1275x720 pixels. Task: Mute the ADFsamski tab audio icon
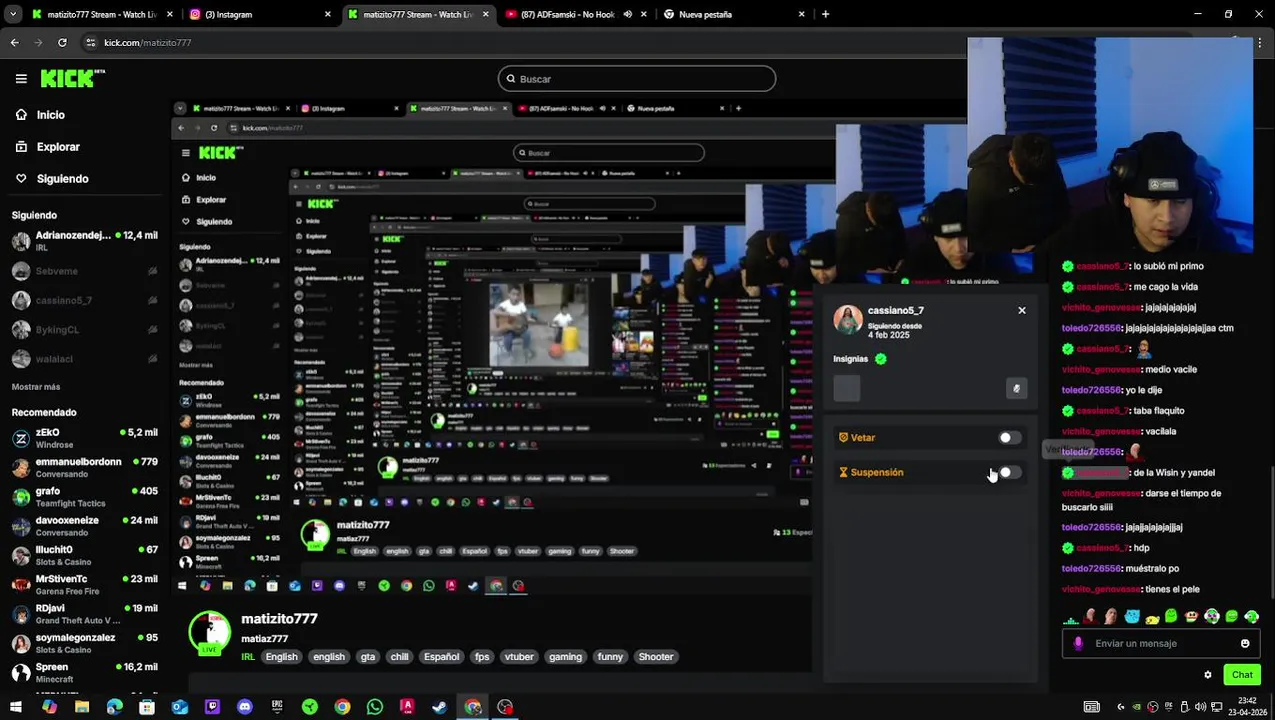tap(628, 14)
